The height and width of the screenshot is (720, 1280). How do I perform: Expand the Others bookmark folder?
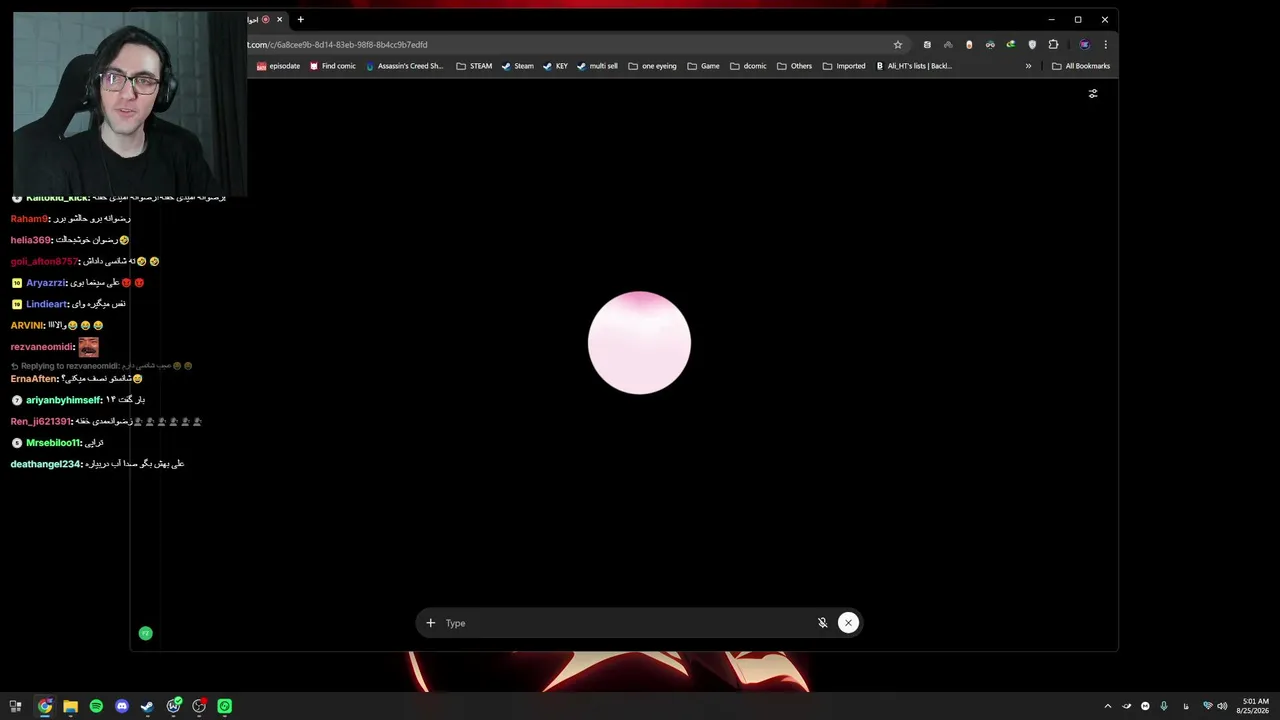(x=794, y=66)
